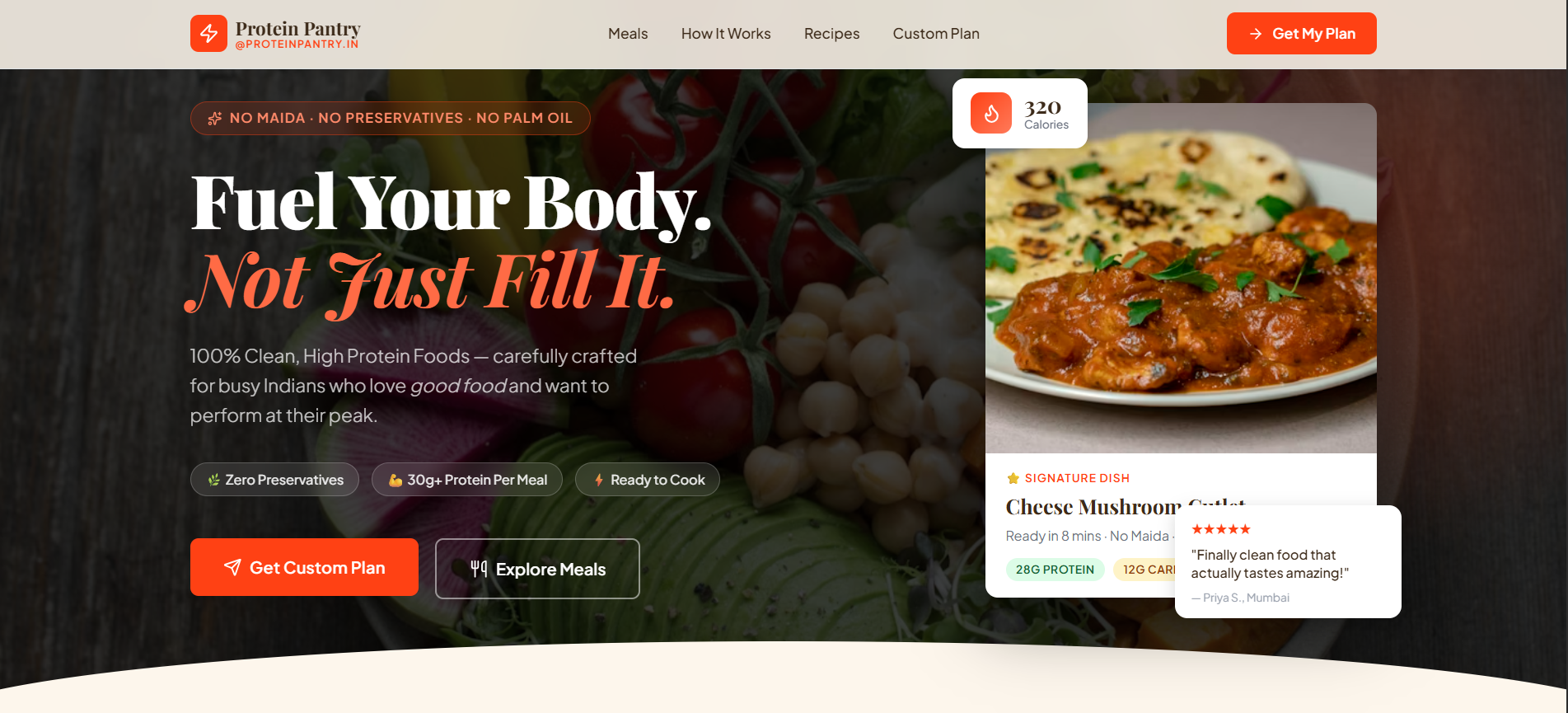This screenshot has width=1568, height=713.
Task: Click the Get Custom Plan button
Action: pyautogui.click(x=304, y=567)
